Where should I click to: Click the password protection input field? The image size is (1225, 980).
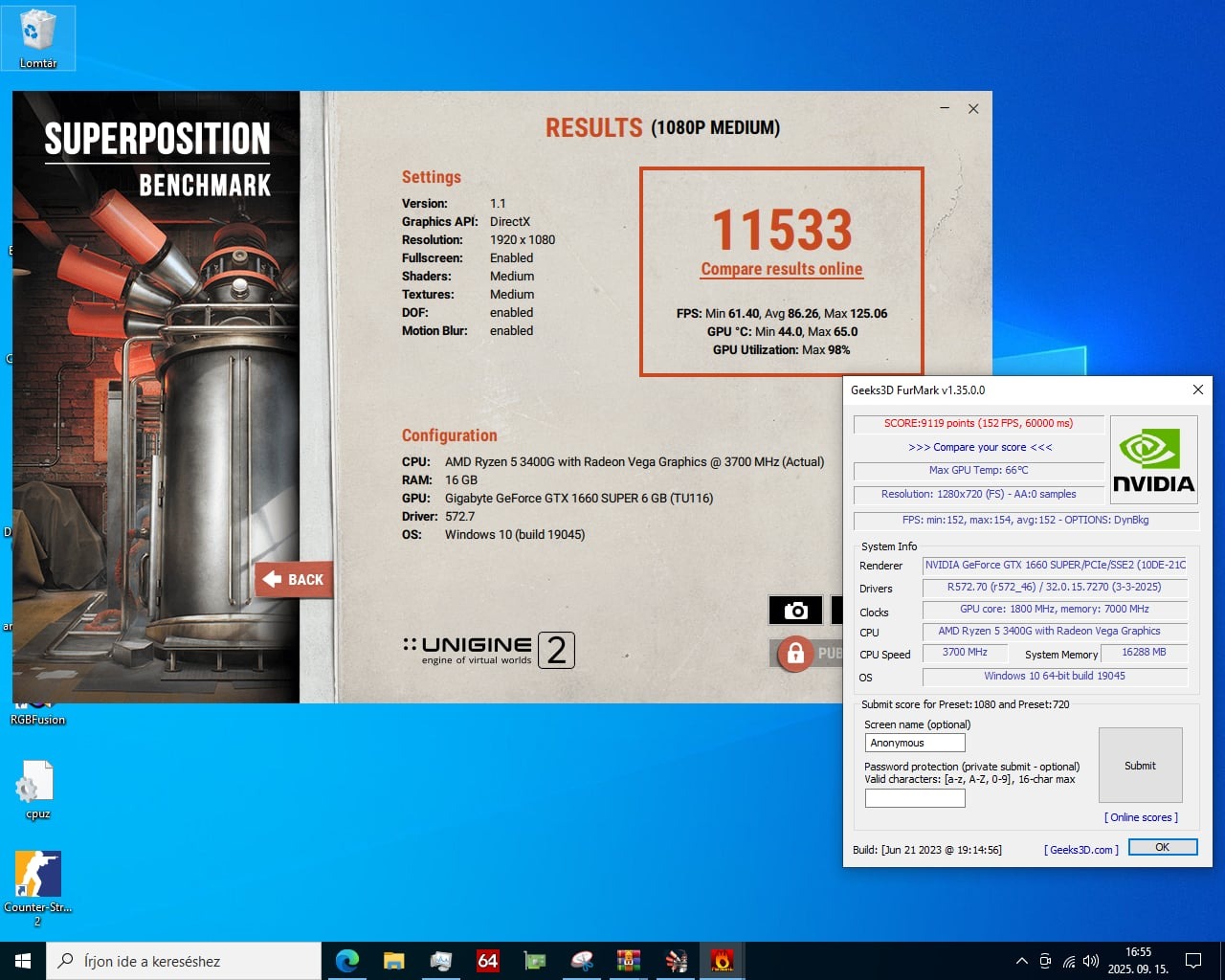tap(915, 798)
